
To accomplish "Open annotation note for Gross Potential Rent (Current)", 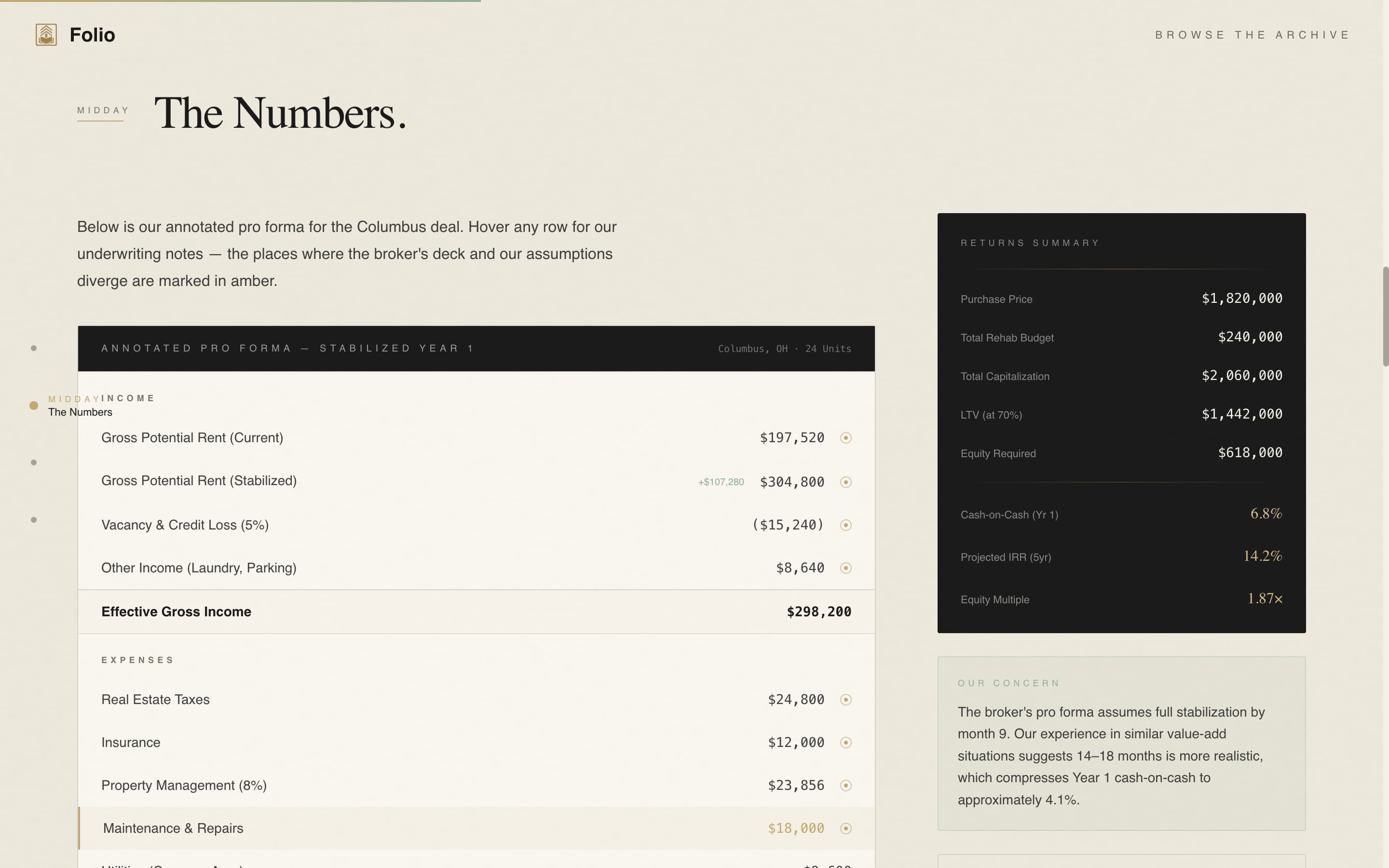I will 845,437.
